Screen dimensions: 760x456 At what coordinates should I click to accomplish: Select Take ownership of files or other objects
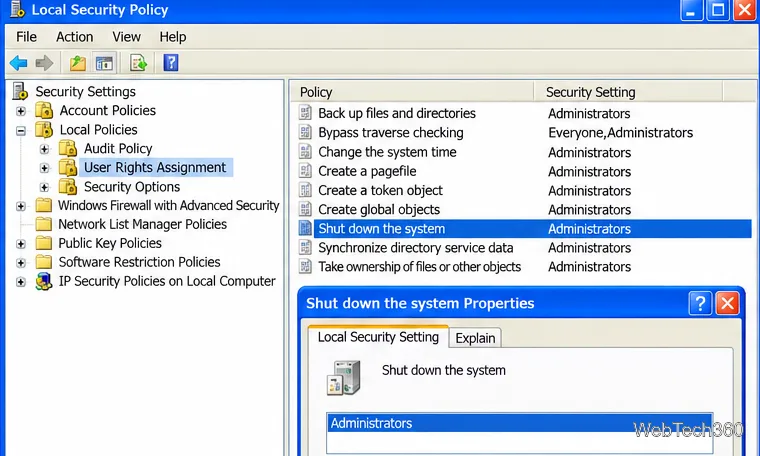point(419,267)
